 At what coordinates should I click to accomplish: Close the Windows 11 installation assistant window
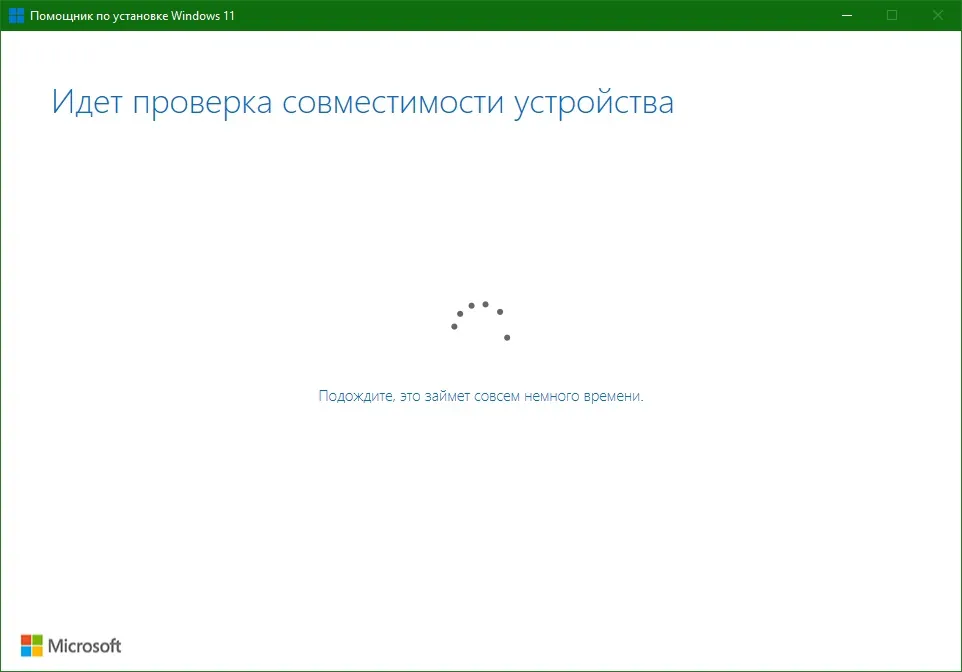click(x=937, y=15)
